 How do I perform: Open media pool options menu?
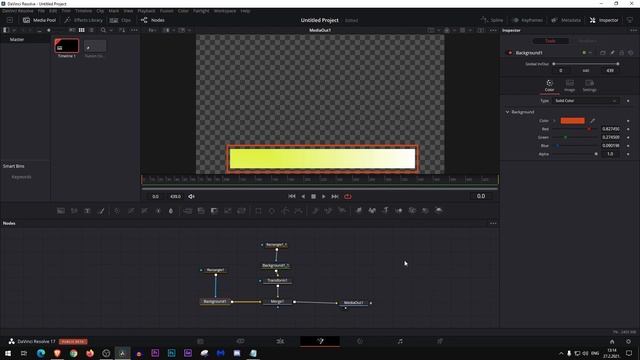coord(134,30)
